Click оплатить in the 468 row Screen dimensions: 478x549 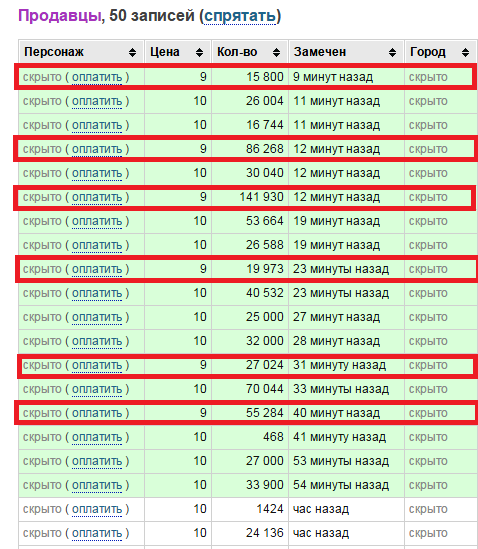[97, 437]
